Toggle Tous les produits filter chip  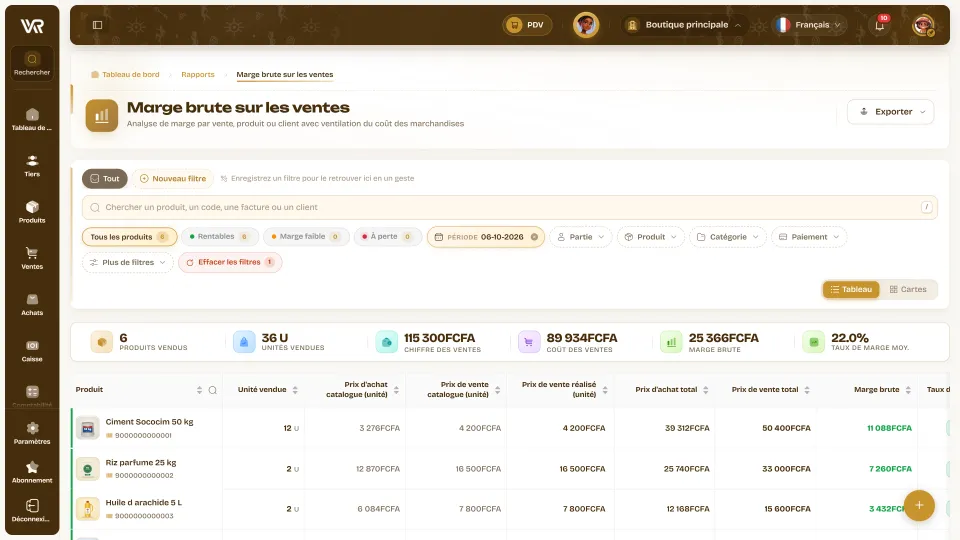click(129, 237)
